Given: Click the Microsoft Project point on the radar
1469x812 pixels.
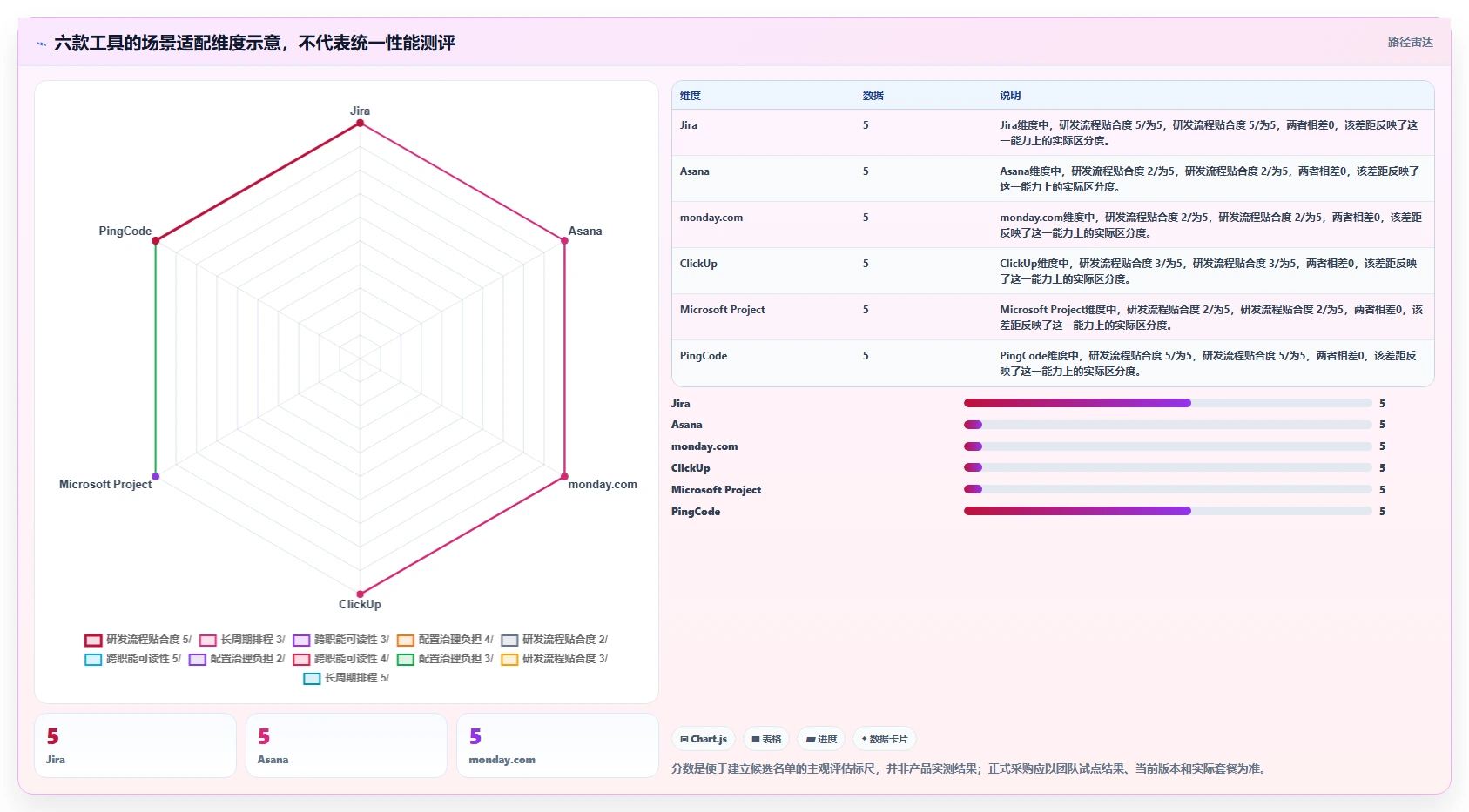Looking at the screenshot, I should (156, 476).
